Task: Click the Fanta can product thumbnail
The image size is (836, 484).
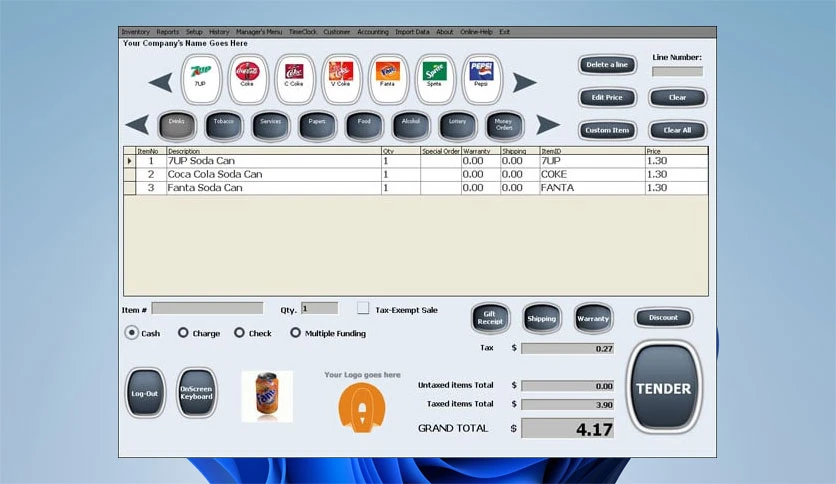Action: (x=267, y=396)
